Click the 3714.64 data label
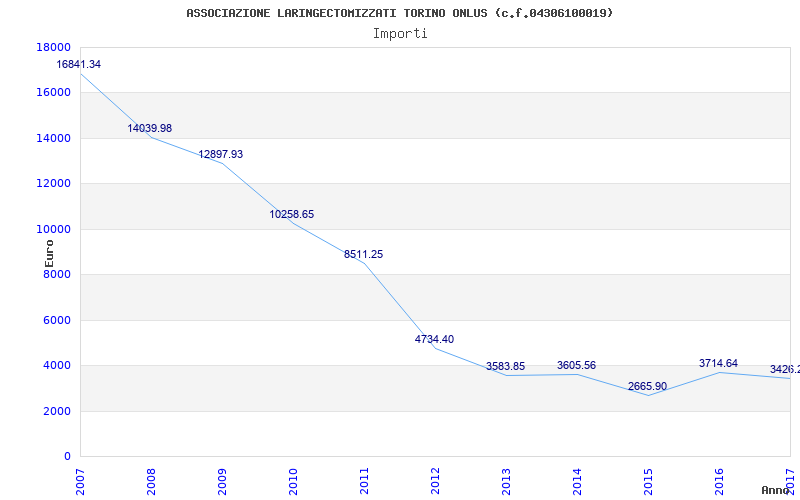Viewport: 800px width, 500px height. coord(718,363)
